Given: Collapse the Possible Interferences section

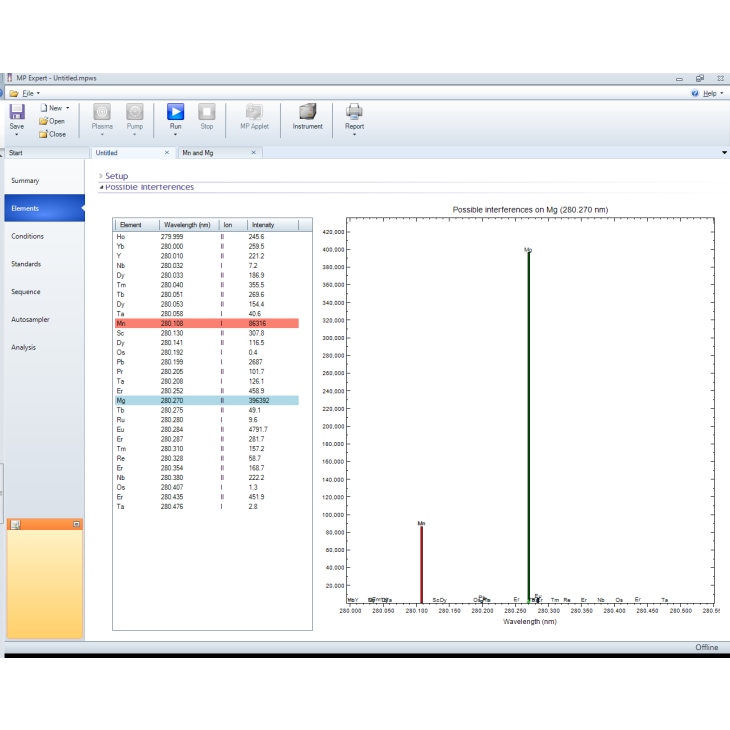Looking at the screenshot, I should click(101, 187).
